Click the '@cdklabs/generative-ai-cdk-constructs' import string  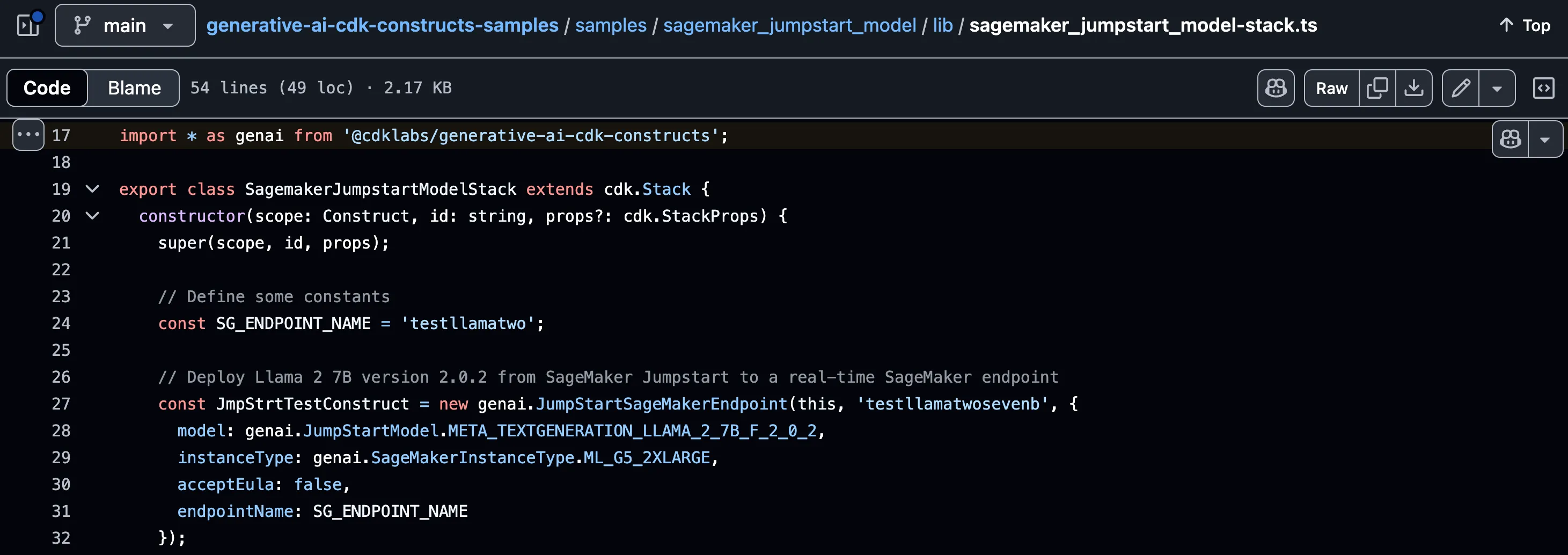pos(531,135)
